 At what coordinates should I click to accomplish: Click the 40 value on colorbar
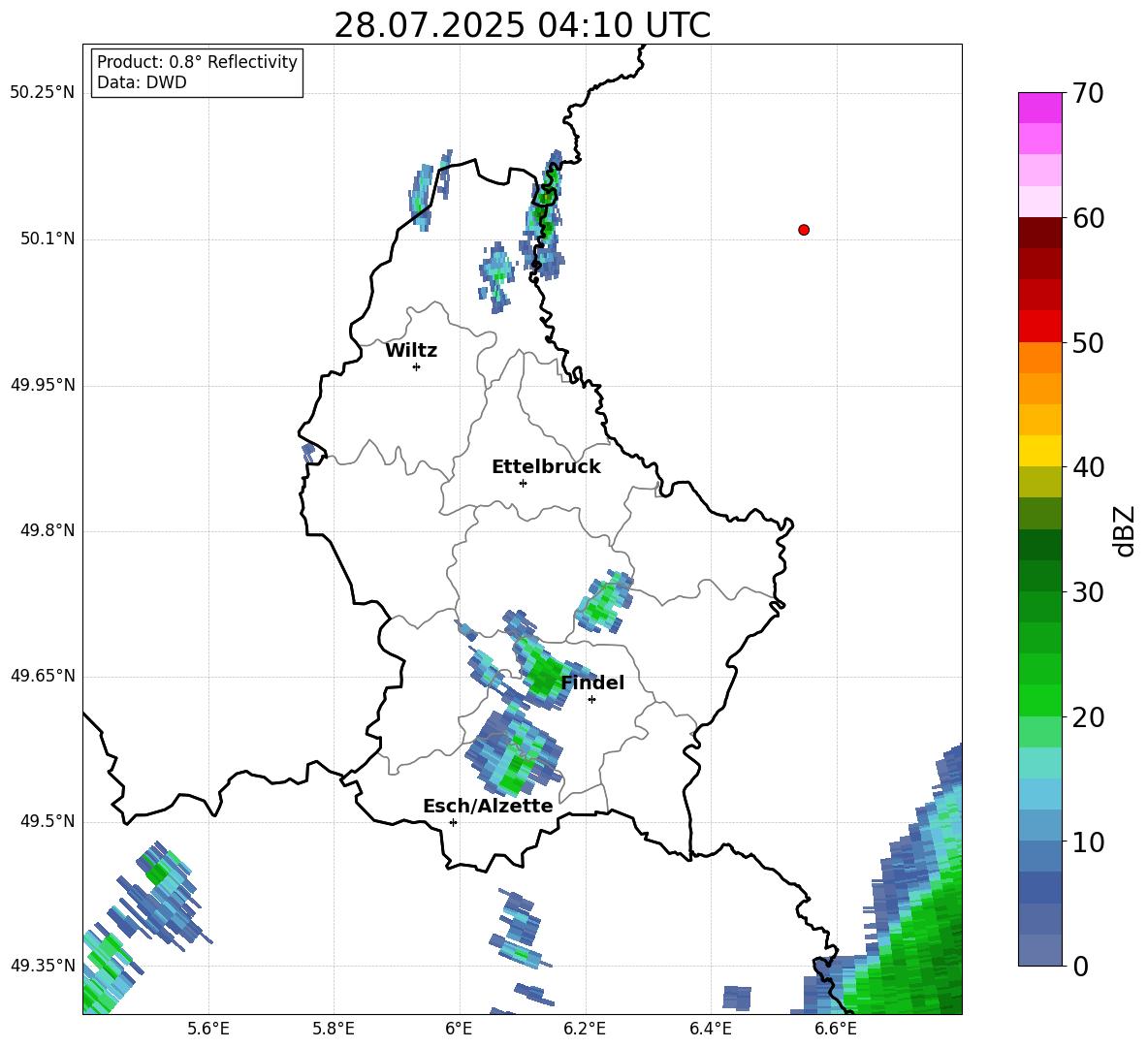(x=1088, y=467)
